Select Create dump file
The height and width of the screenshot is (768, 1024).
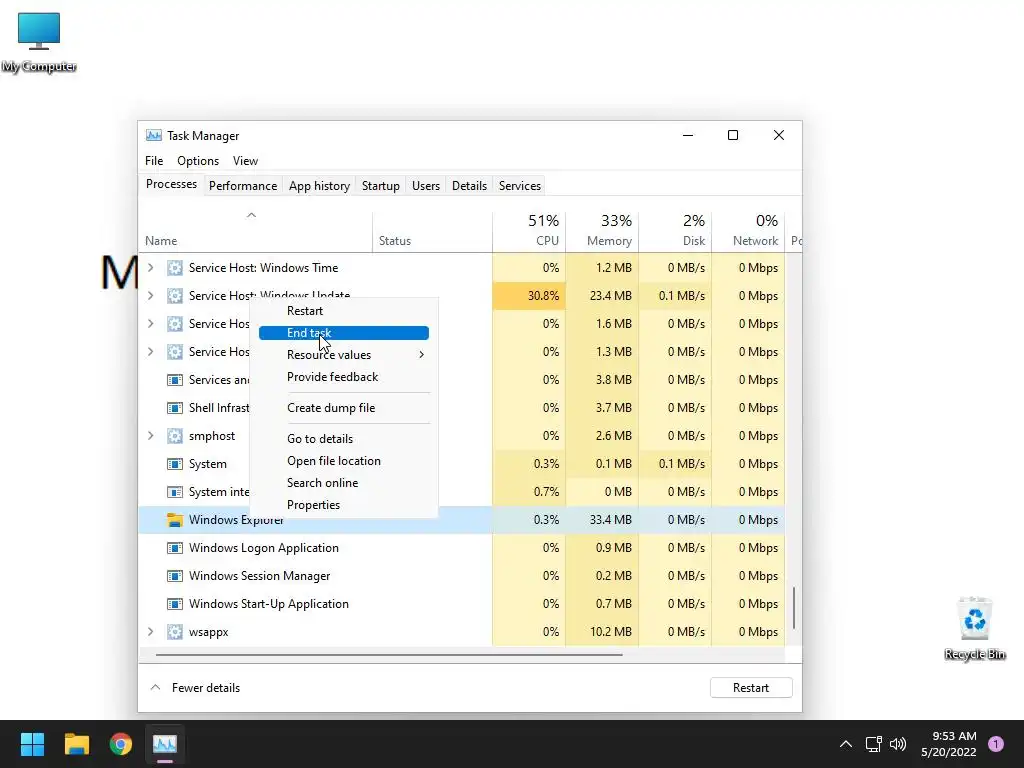click(344, 408)
